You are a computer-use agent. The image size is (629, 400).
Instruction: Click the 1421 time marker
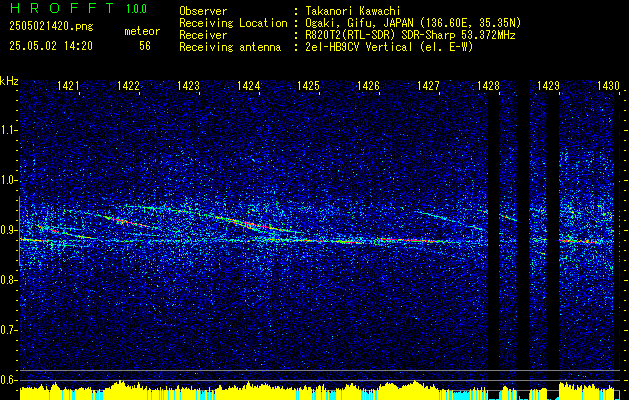point(68,86)
